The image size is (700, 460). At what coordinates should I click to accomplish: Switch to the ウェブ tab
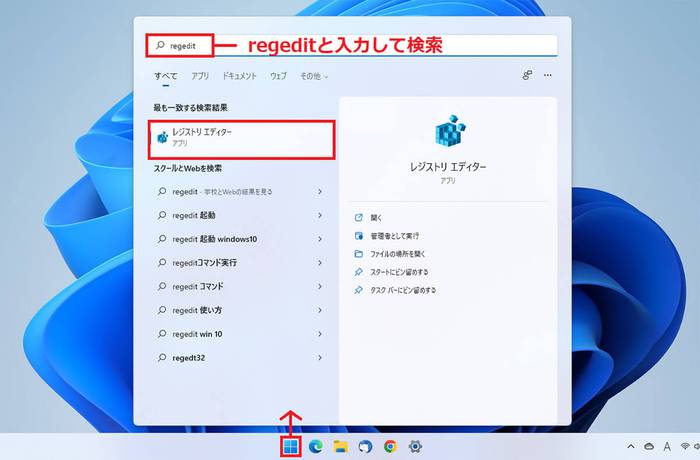(x=278, y=76)
